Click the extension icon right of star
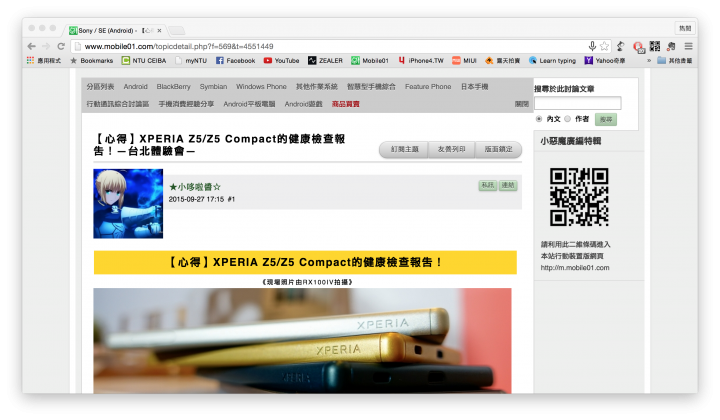This screenshot has width=720, height=420. click(x=620, y=46)
